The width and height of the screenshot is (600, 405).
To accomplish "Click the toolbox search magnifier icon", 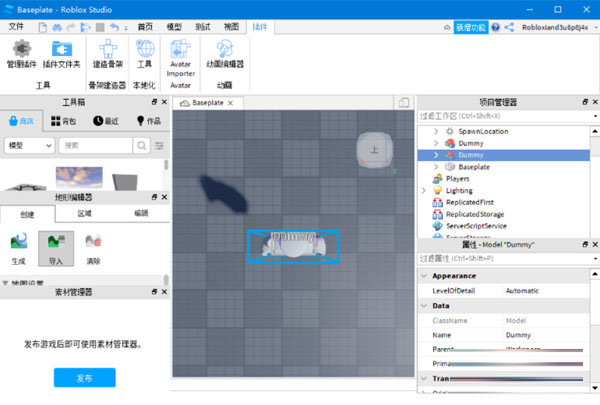I will [142, 145].
